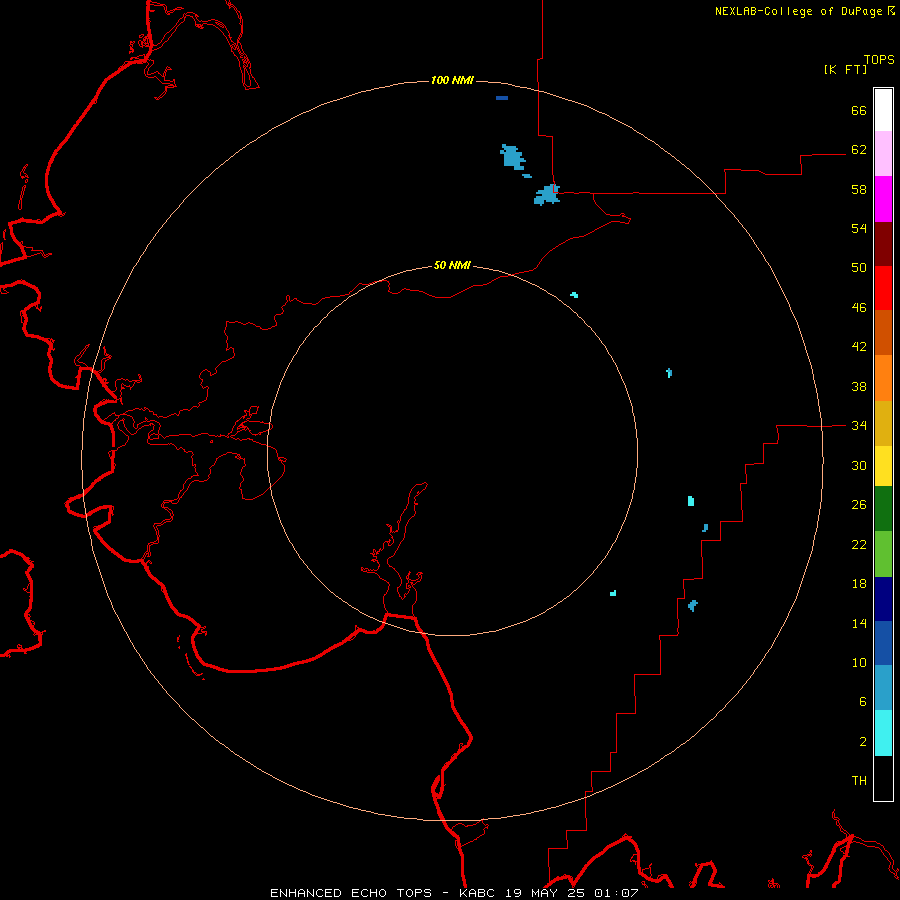
Task: Click the small cyan echo just outside the 50 NMI ring
Action: coord(575,295)
